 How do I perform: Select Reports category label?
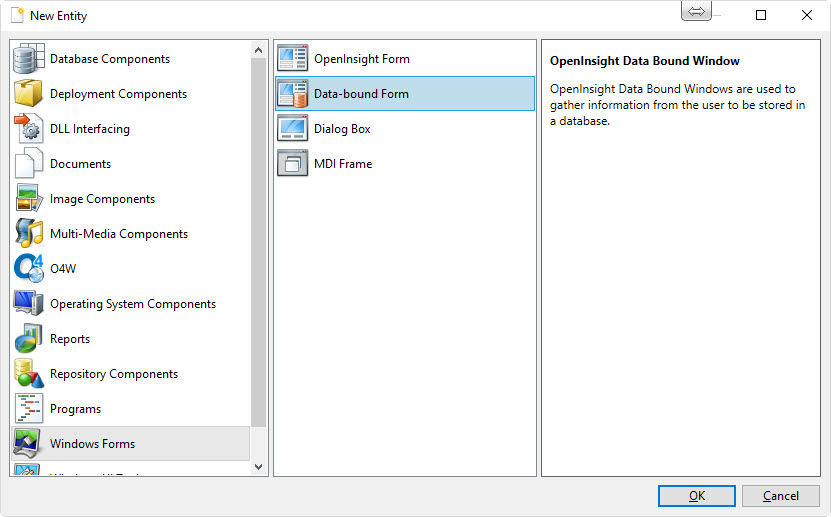click(x=70, y=339)
